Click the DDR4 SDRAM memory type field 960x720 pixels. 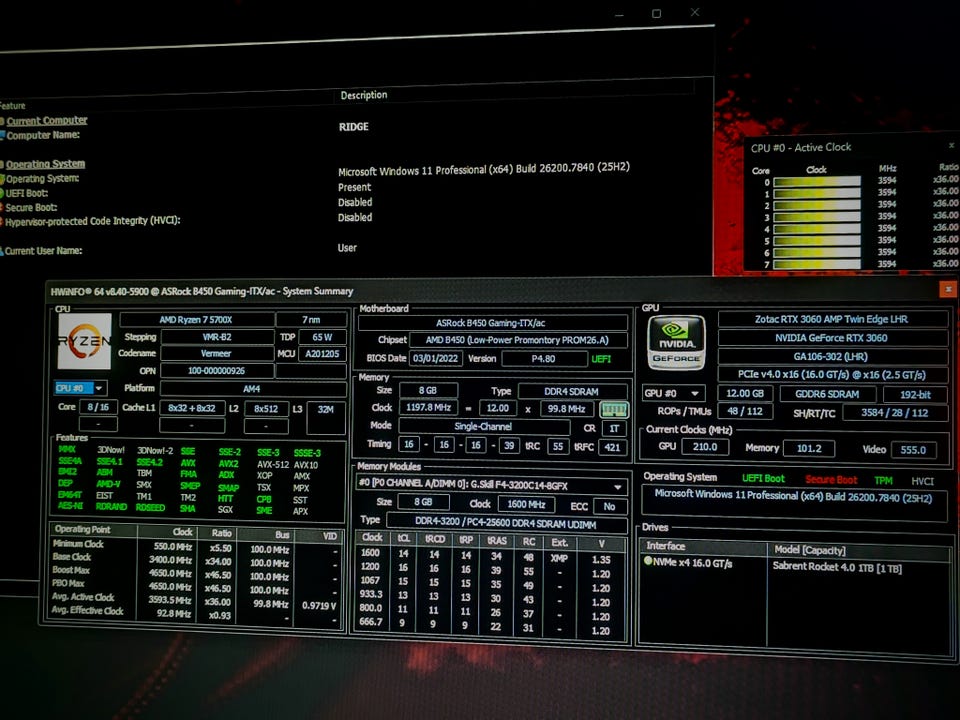[572, 391]
